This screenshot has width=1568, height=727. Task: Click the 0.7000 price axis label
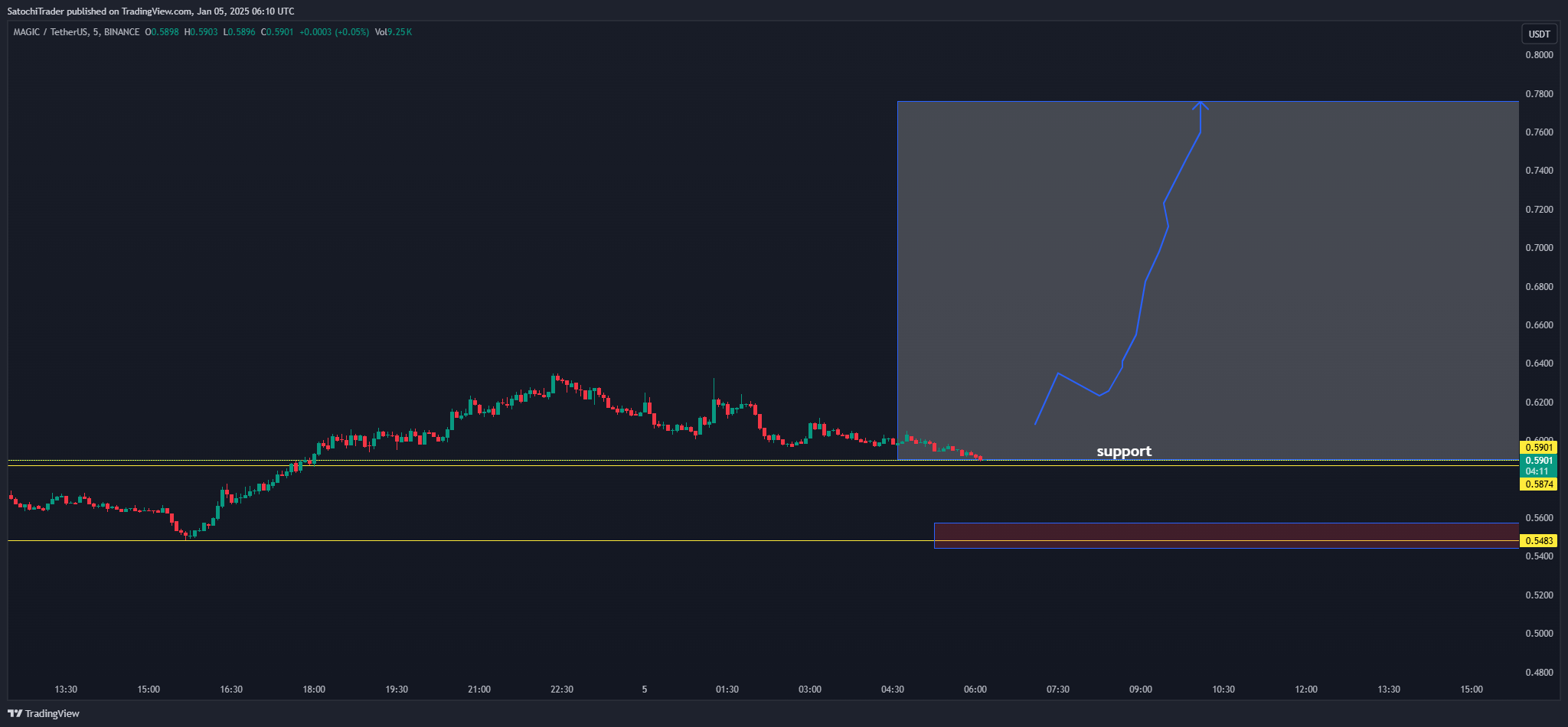(1539, 248)
